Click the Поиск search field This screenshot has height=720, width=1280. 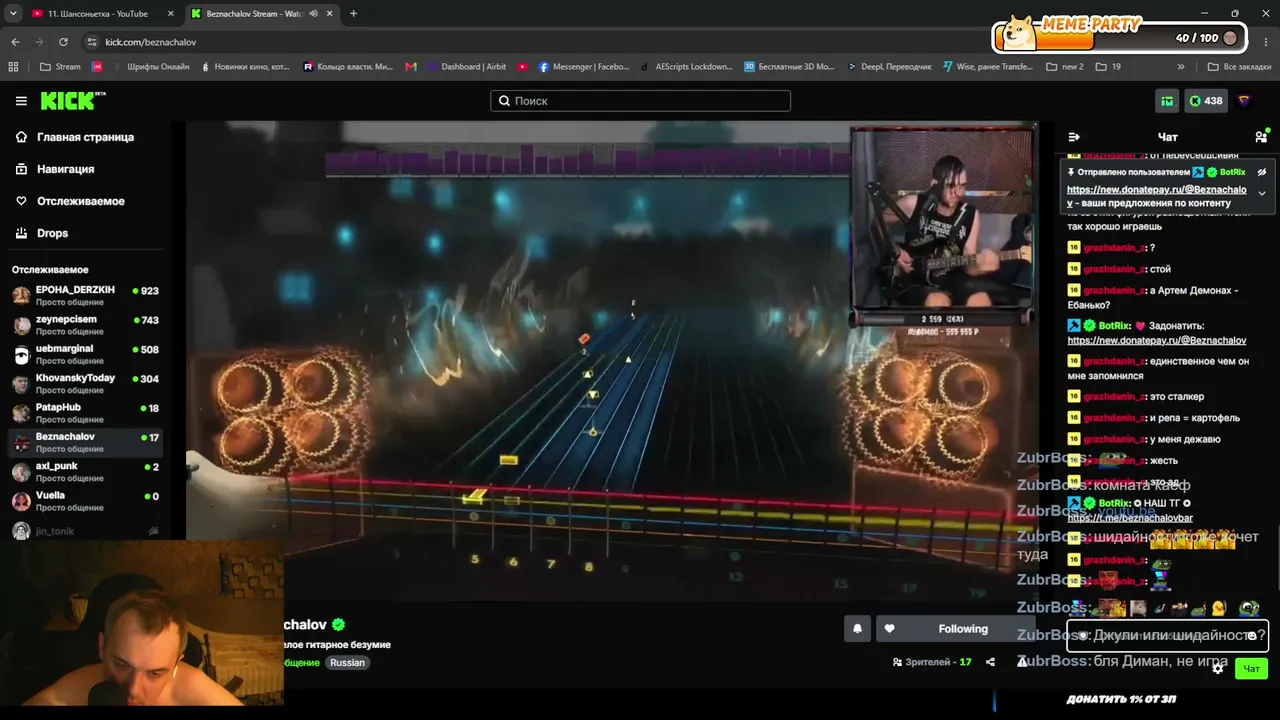(640, 101)
